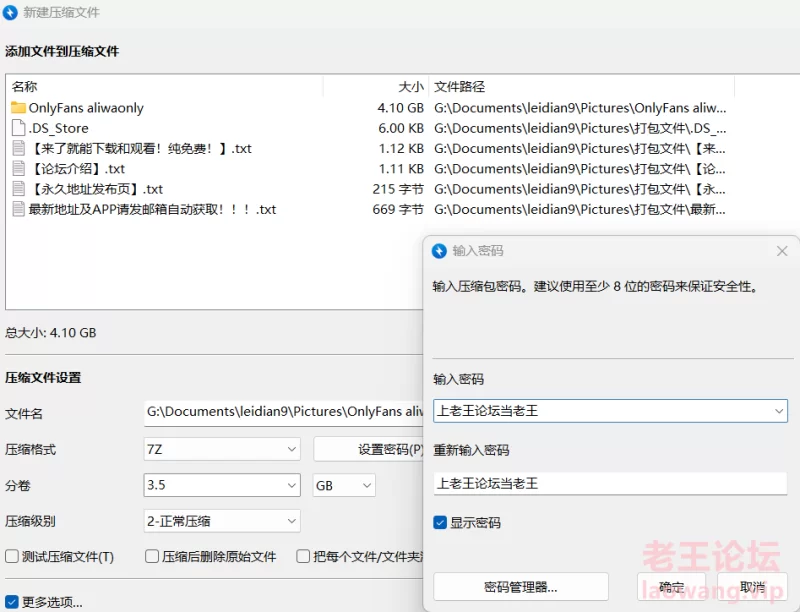
Task: Click the 总大小: 4.10 GB label
Action: pos(51,333)
